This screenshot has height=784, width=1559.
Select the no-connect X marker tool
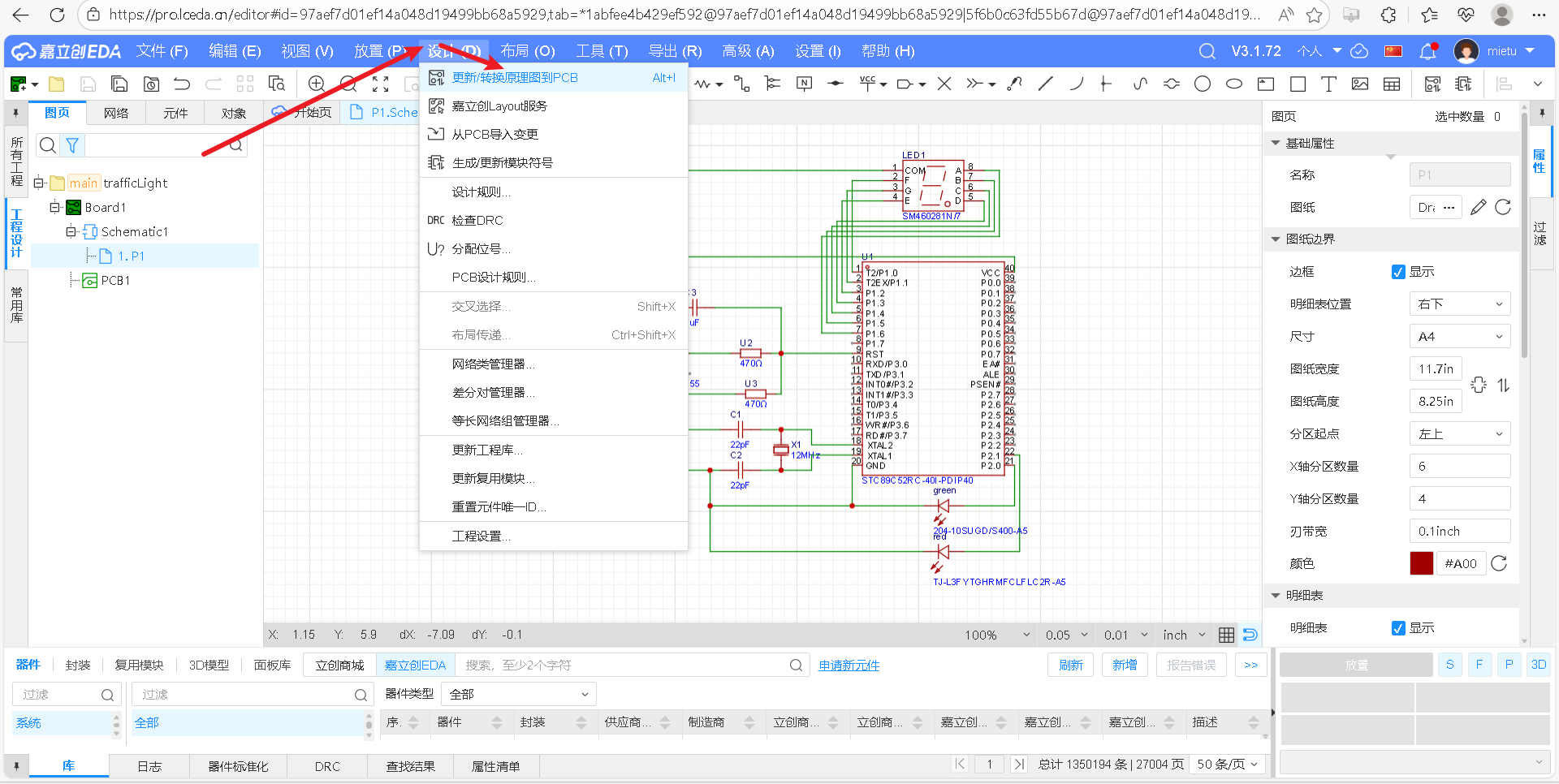tap(944, 84)
